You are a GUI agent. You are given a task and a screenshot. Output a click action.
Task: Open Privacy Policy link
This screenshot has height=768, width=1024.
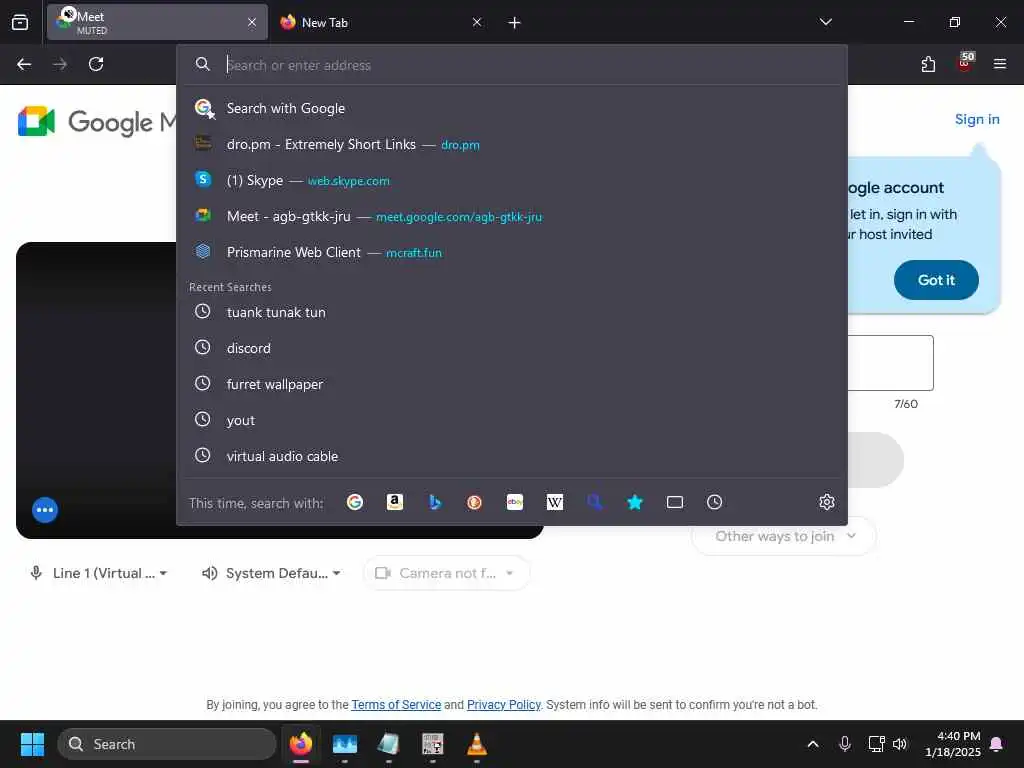504,705
